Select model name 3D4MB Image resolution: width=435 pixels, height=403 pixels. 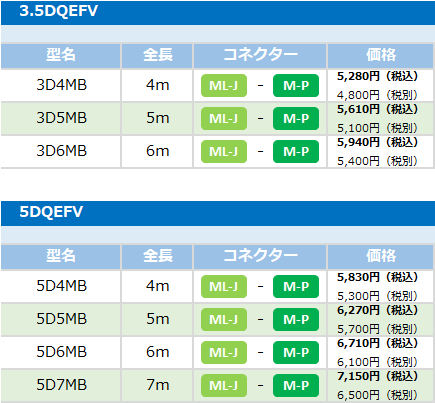click(x=61, y=85)
